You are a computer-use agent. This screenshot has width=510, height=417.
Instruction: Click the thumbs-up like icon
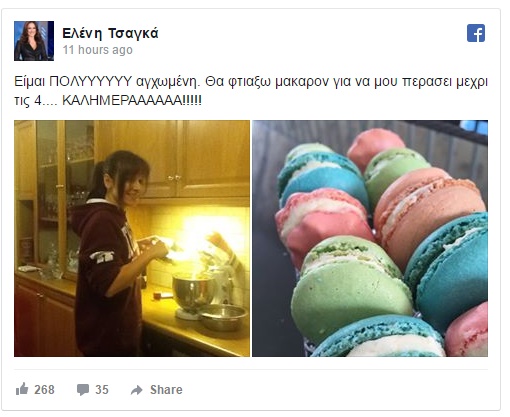(22, 389)
